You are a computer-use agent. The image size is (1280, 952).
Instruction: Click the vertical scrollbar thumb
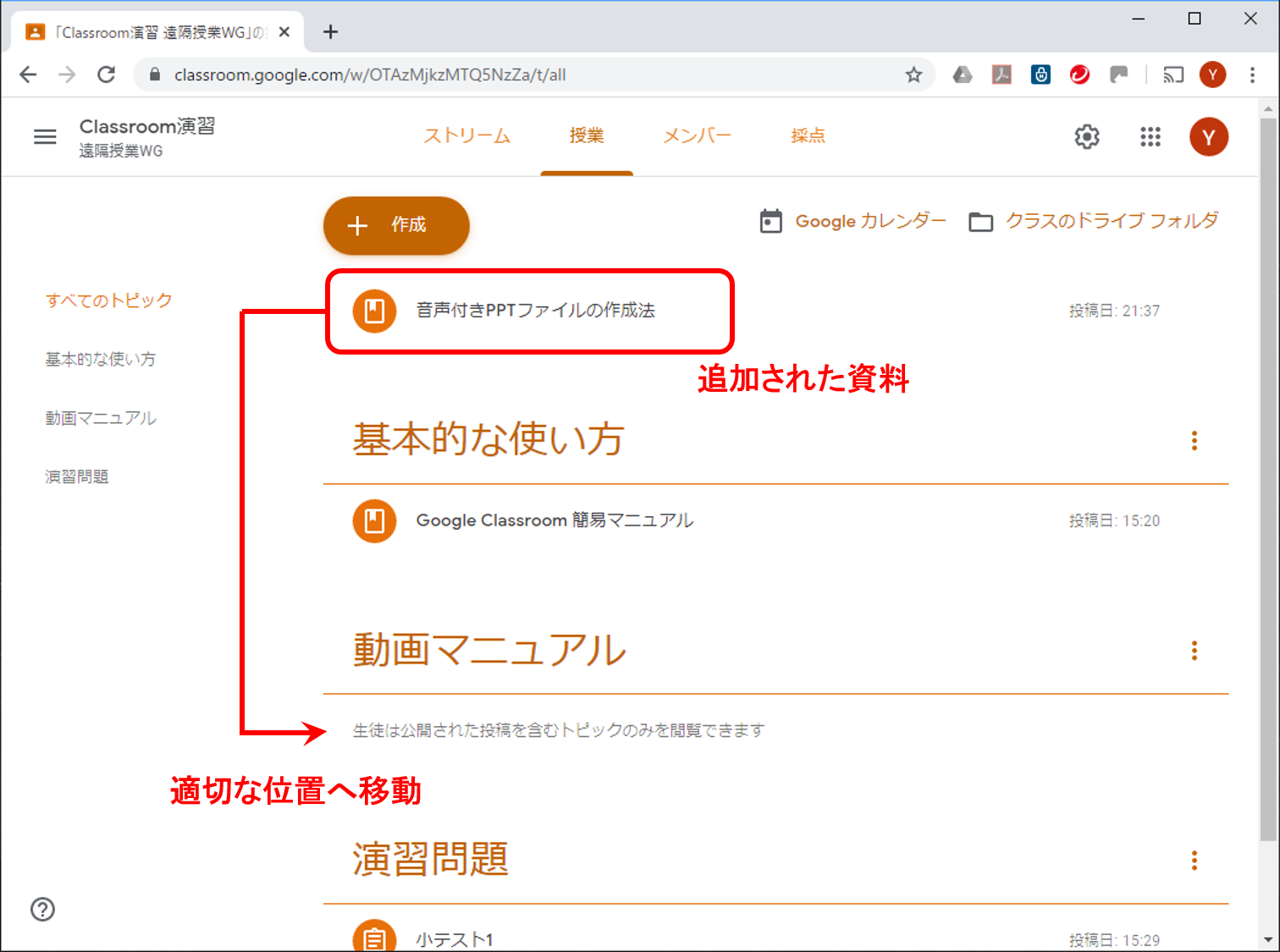point(1267,478)
